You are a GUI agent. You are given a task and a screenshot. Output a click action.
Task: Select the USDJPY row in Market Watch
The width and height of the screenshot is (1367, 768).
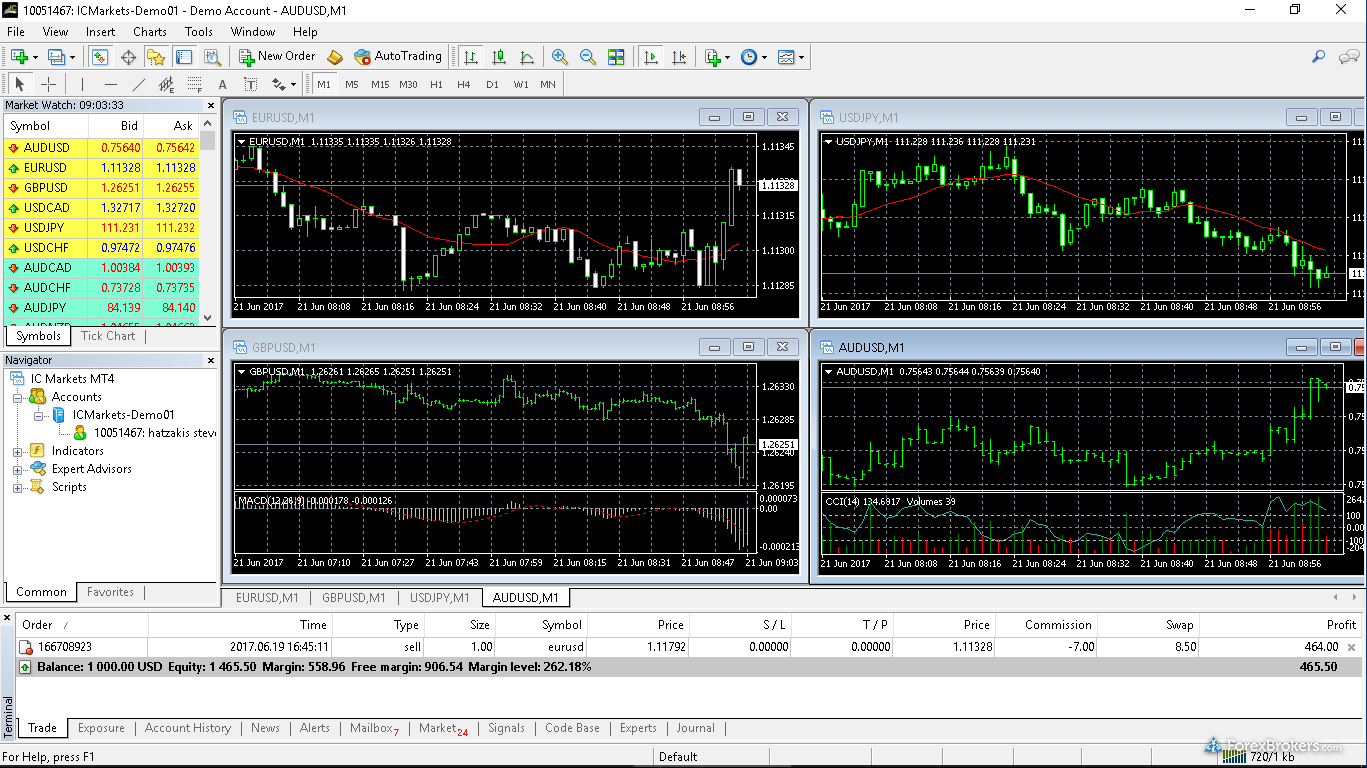(x=101, y=228)
